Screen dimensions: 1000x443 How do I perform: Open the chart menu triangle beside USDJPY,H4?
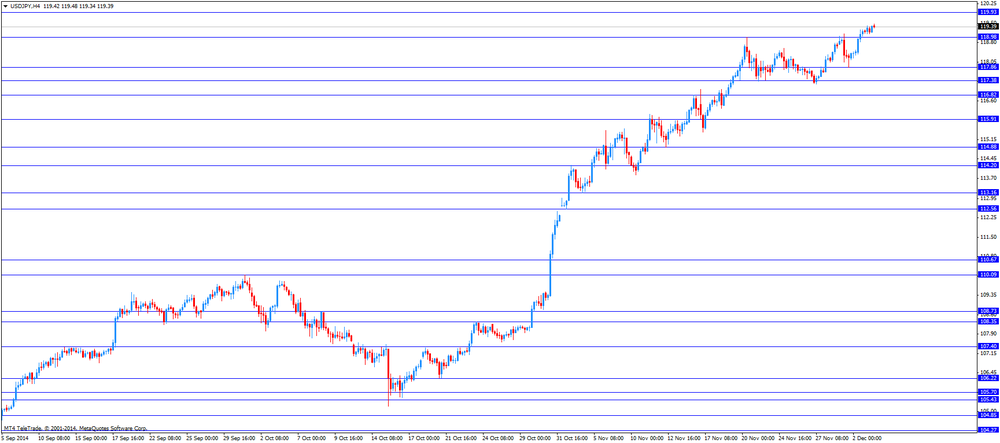tap(5, 5)
